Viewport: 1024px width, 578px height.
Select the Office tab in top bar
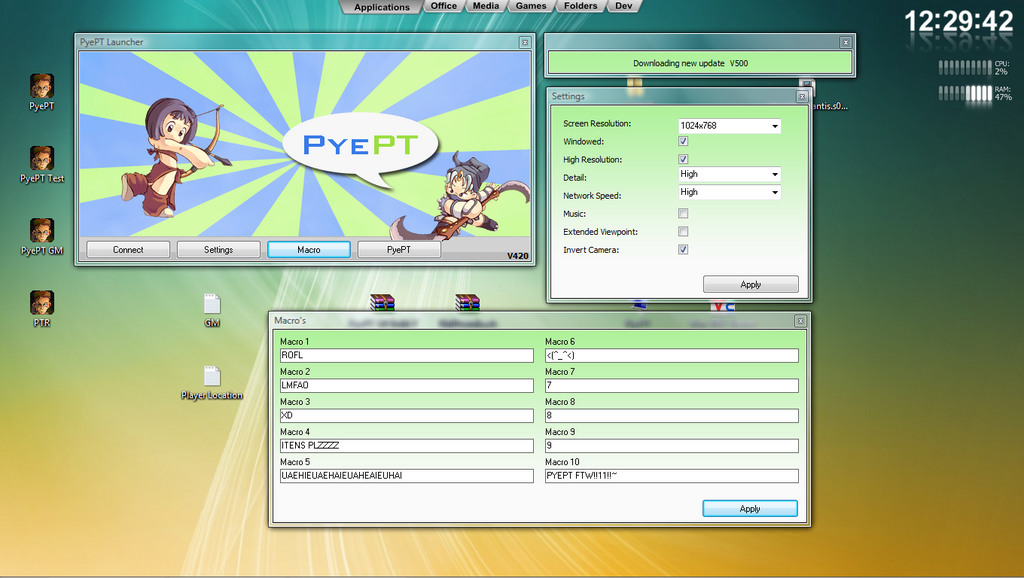[443, 6]
